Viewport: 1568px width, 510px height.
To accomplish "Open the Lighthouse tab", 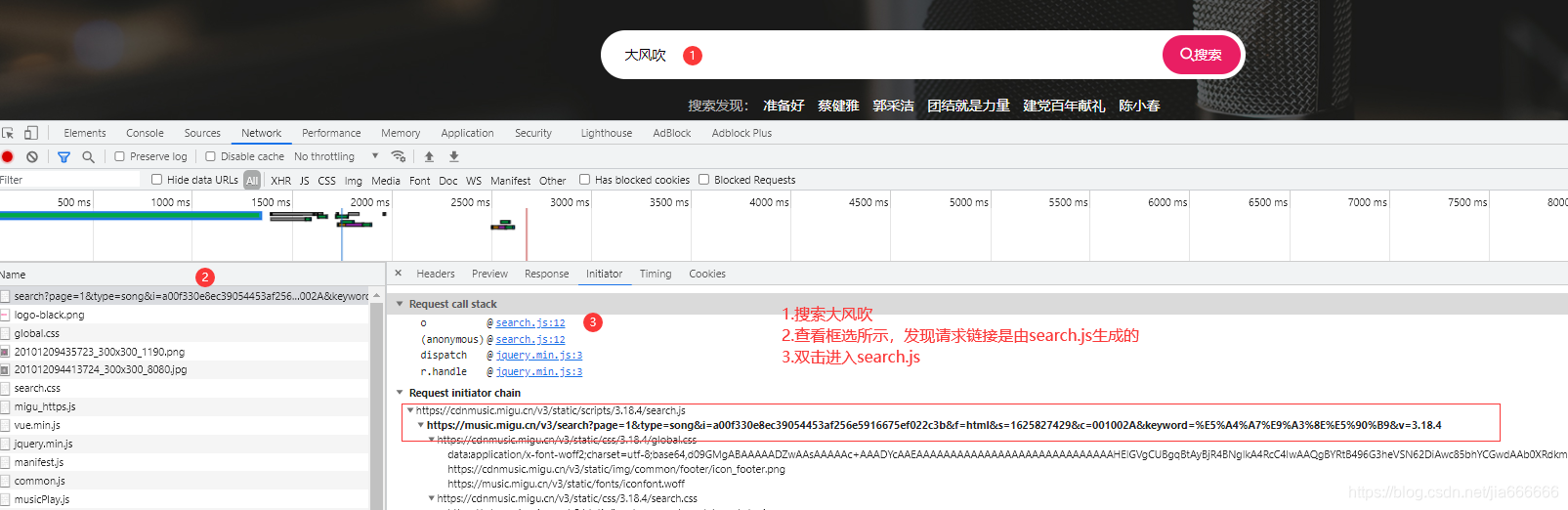I will [x=607, y=133].
